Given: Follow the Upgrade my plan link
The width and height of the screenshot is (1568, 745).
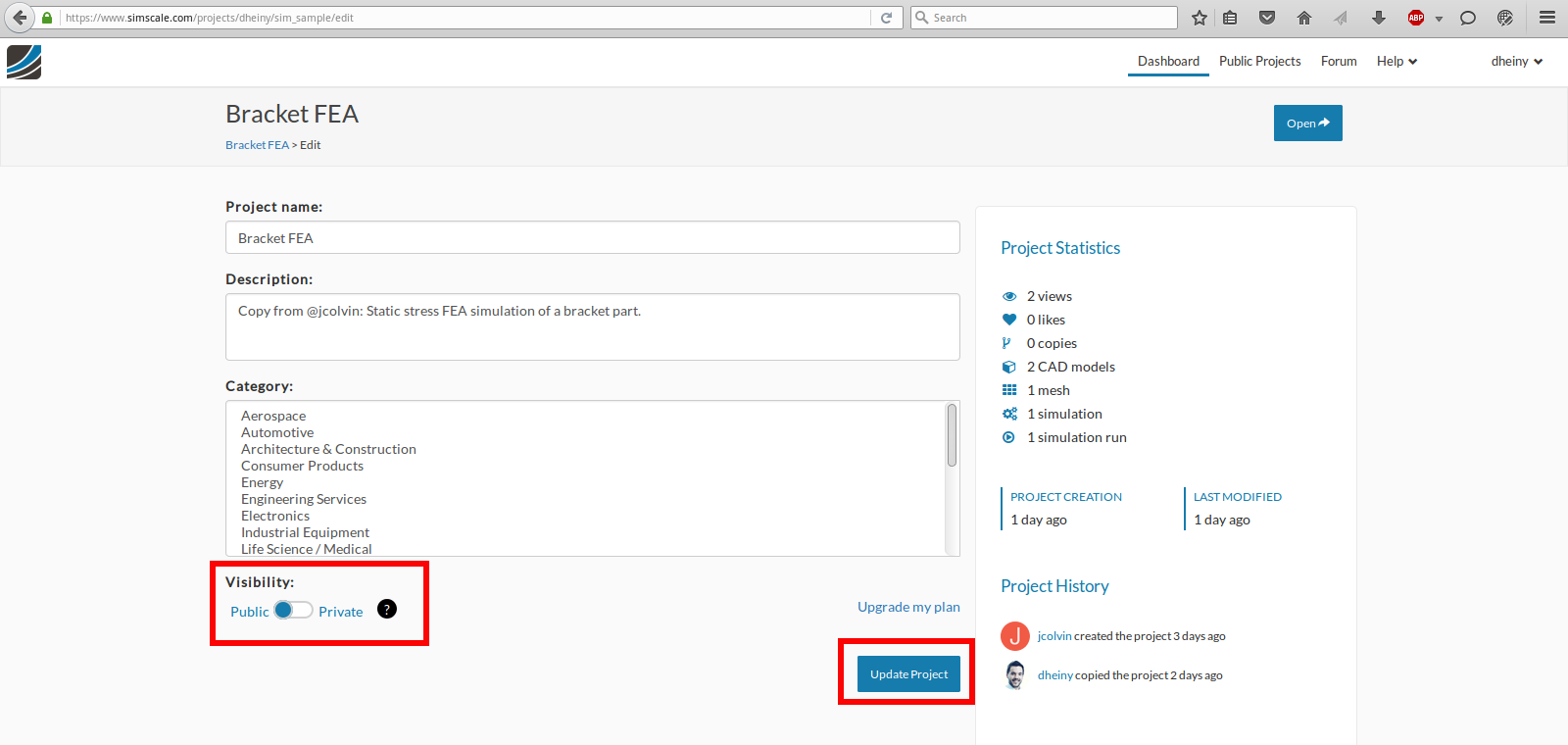Looking at the screenshot, I should click(908, 607).
